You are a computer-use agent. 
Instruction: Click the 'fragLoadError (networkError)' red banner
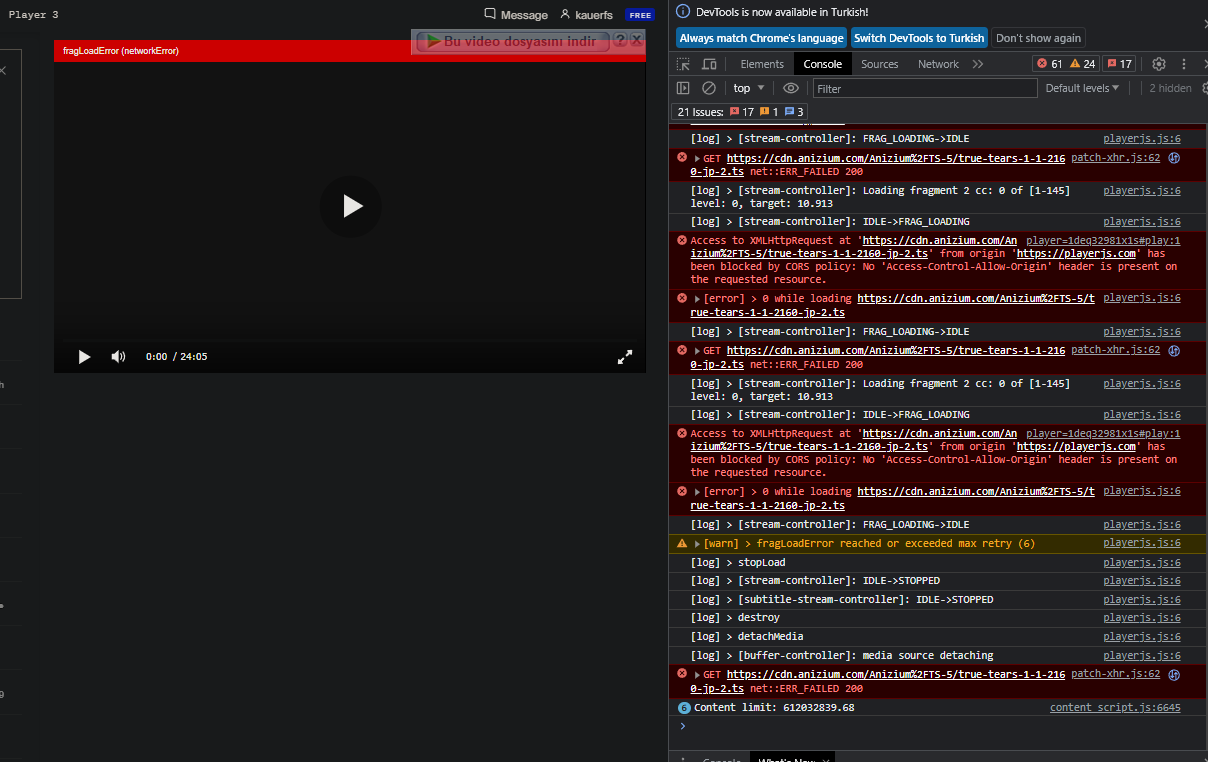click(x=350, y=51)
